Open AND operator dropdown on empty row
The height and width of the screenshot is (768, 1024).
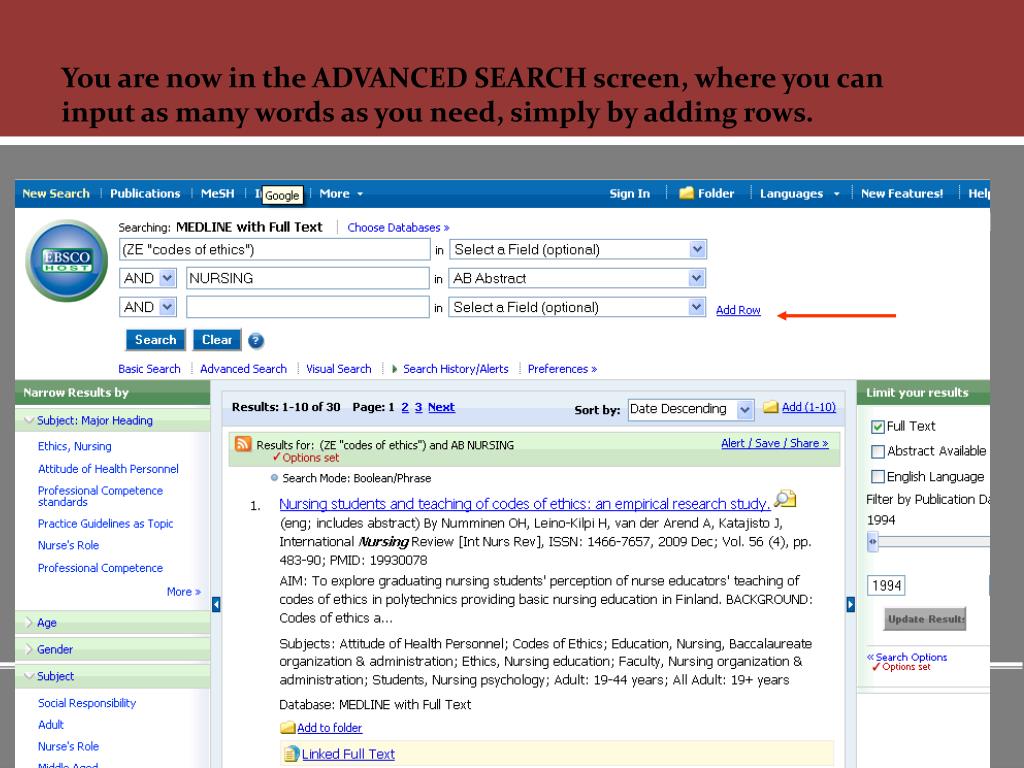pos(167,307)
